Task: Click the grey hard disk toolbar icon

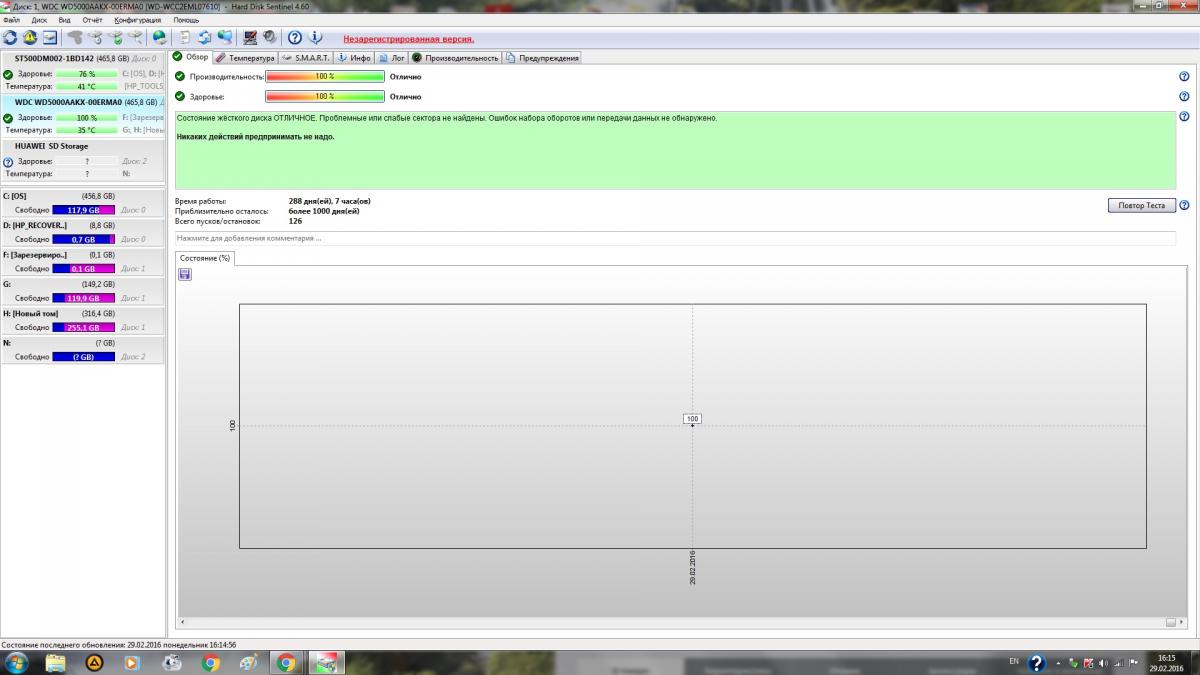Action: [x=75, y=38]
